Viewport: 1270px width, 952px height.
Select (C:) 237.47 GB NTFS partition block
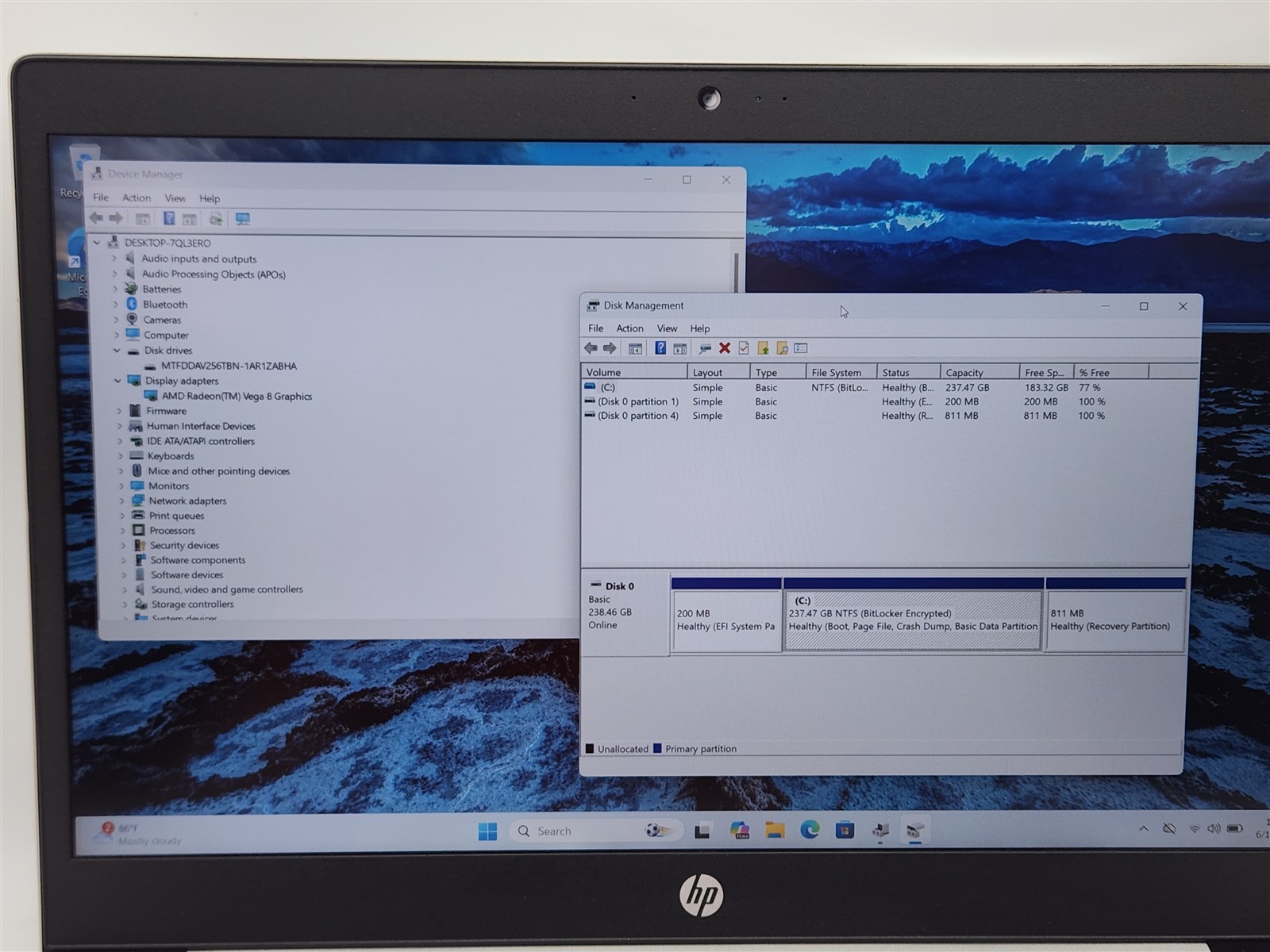(x=913, y=615)
